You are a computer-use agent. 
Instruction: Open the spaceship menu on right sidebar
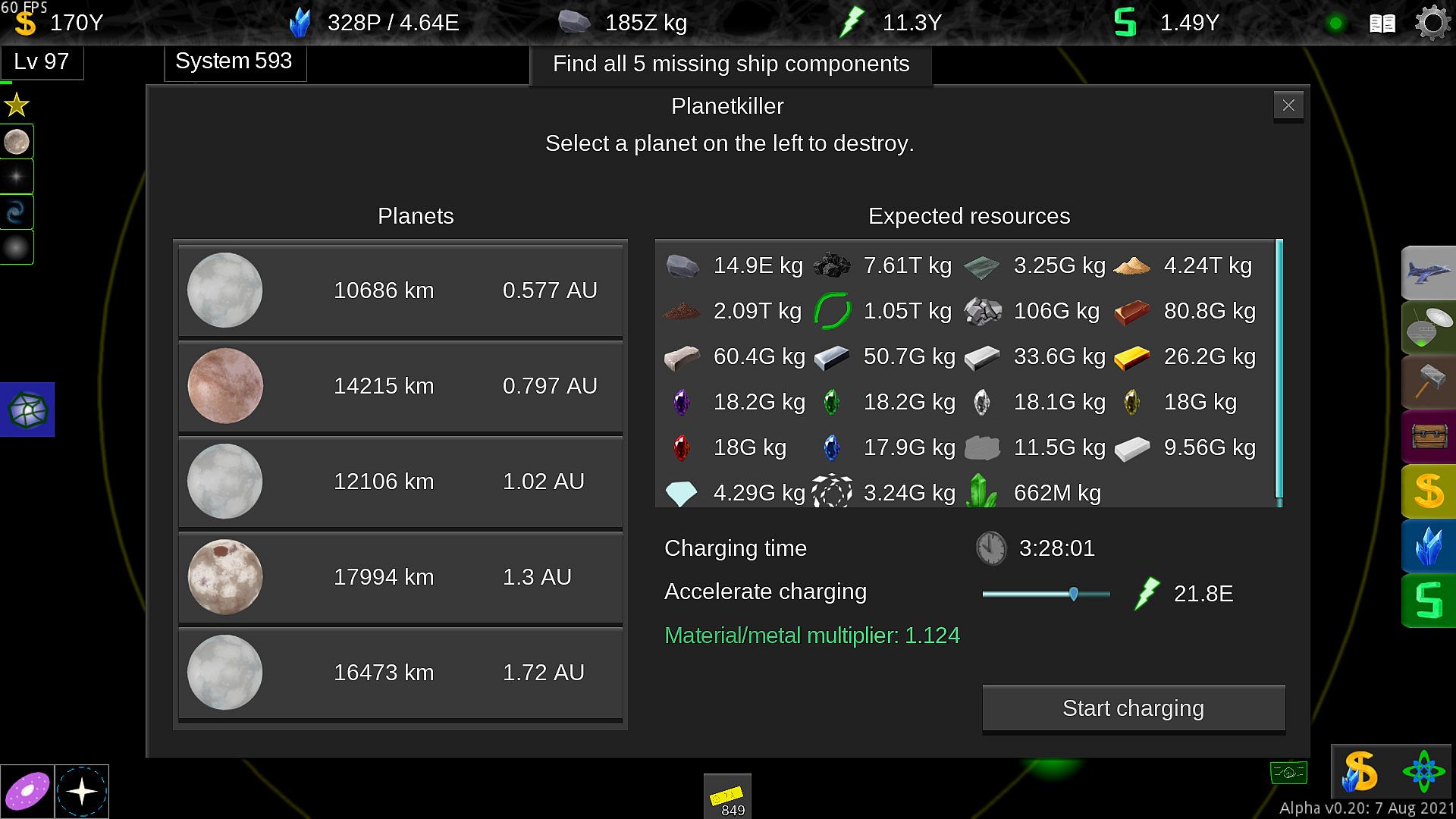pos(1429,273)
